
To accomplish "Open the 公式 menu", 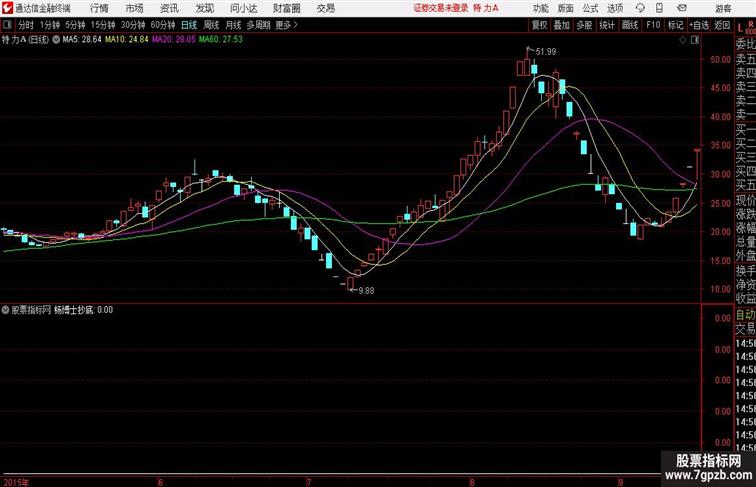I will [590, 8].
